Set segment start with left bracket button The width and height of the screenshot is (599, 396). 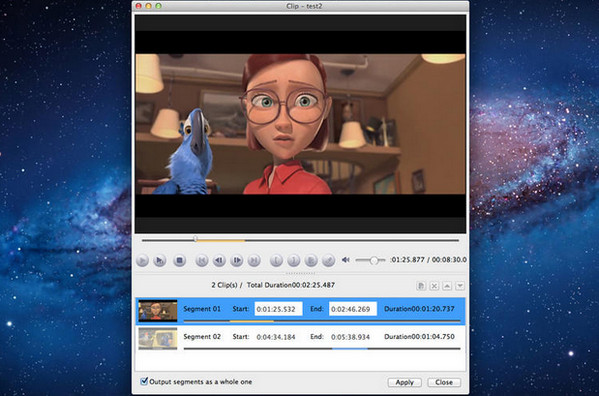click(276, 261)
